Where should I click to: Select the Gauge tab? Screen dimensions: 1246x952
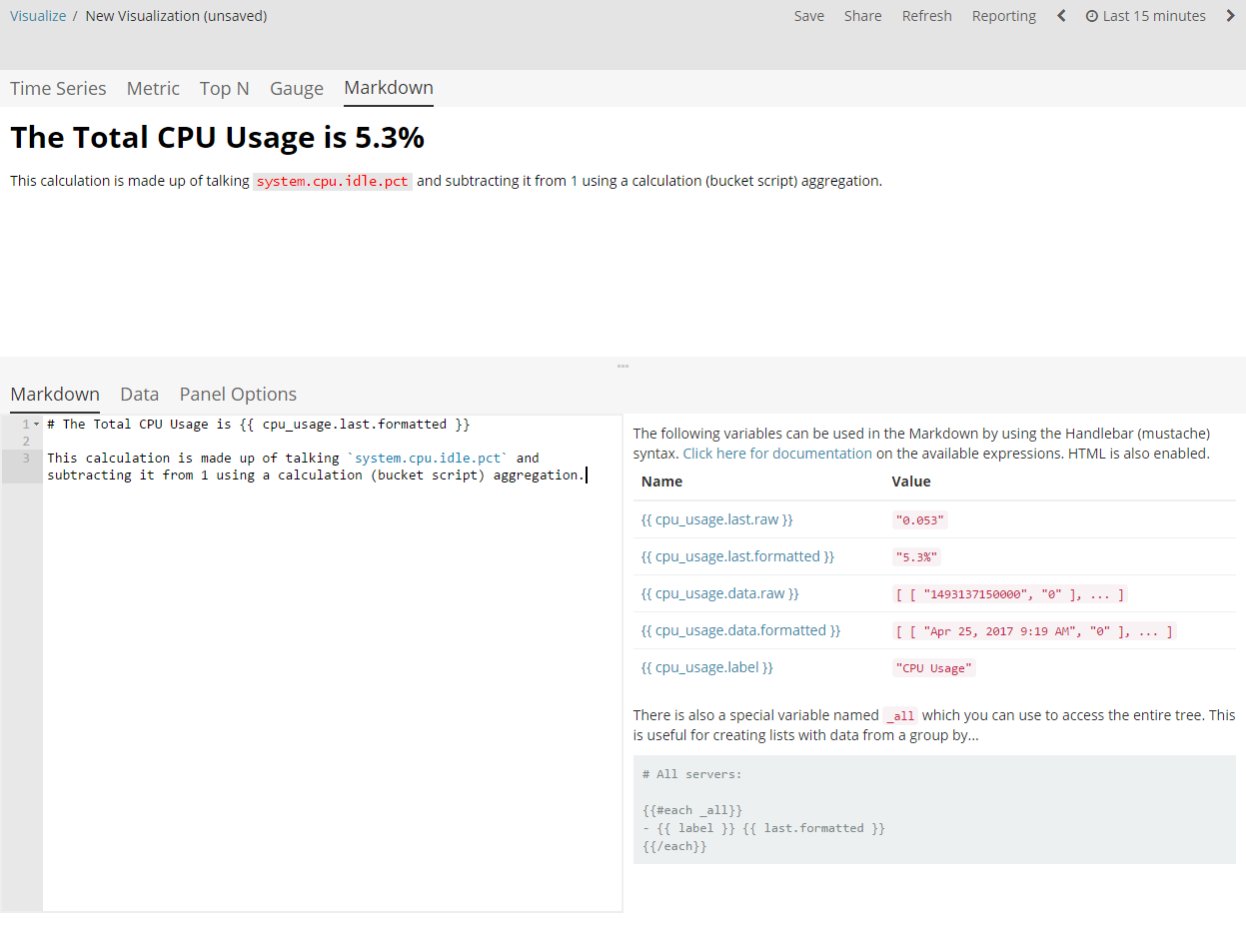pos(296,88)
